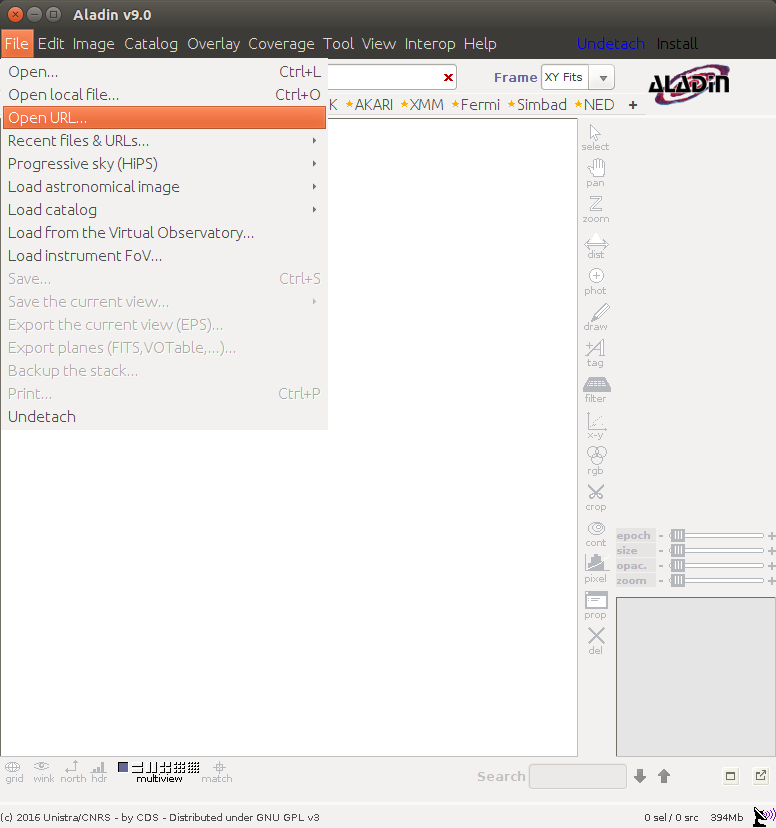Expand Load astronomical image submenu

click(164, 186)
